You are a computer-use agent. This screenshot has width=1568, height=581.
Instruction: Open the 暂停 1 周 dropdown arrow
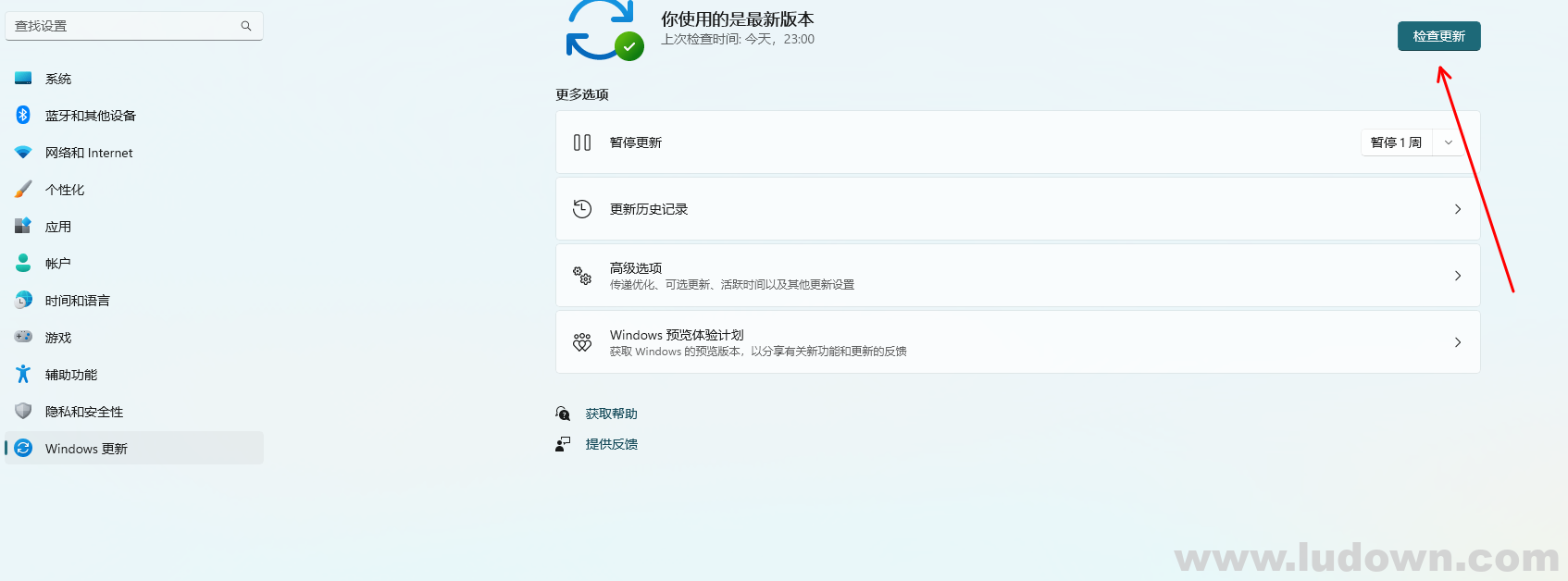[x=1449, y=142]
